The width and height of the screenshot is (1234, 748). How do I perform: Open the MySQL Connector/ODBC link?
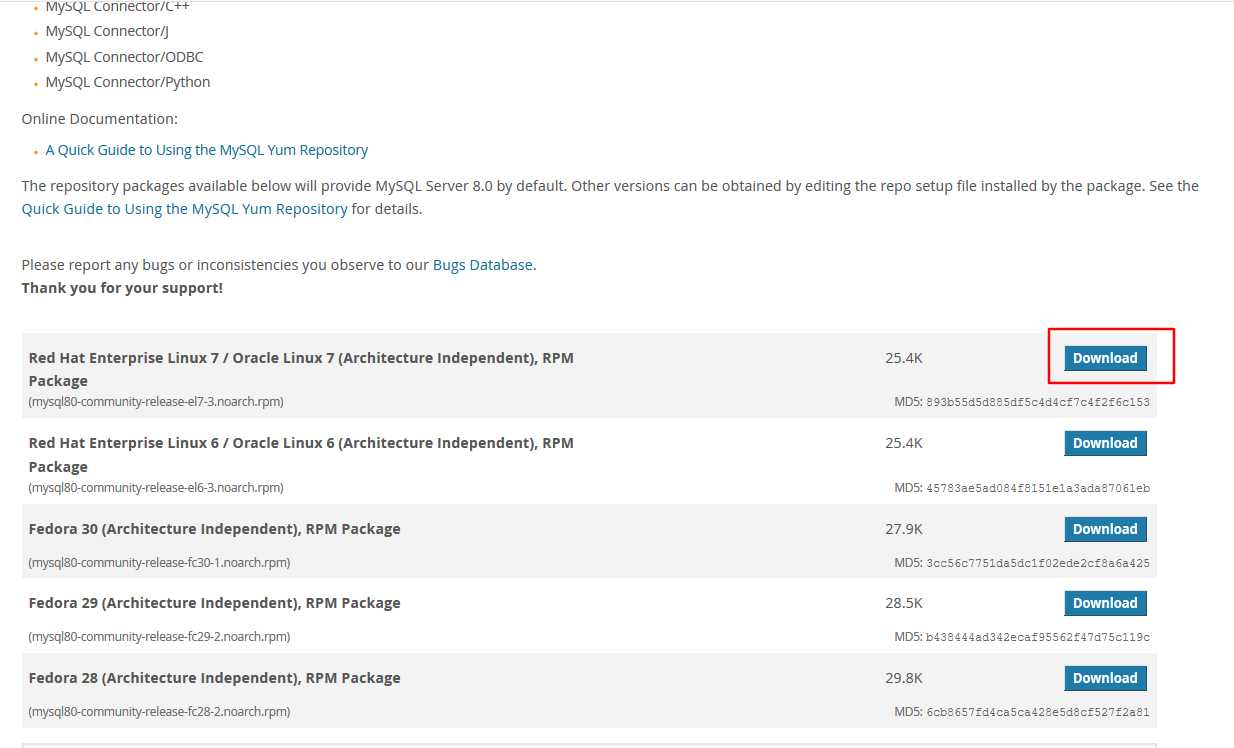pyautogui.click(x=124, y=57)
